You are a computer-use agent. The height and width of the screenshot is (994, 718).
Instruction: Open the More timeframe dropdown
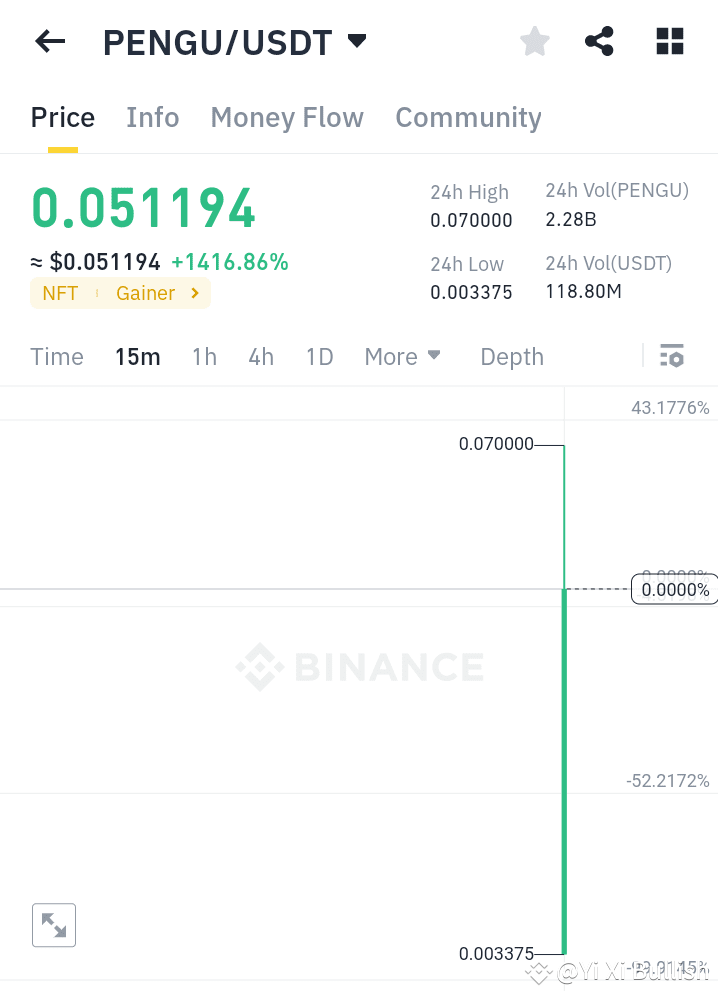click(x=403, y=356)
